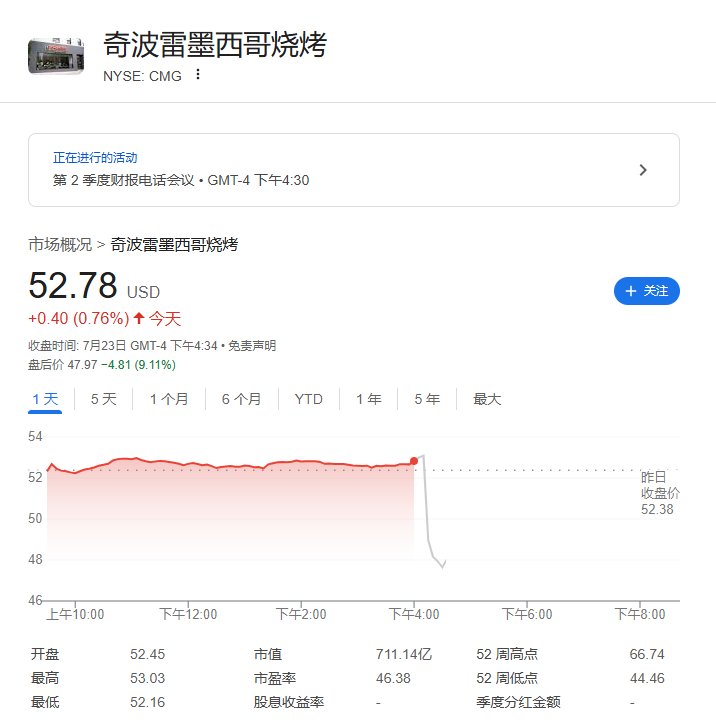Screen dimensions: 716x724
Task: Open the three-dot menu beside NYSE: CMG
Action: click(198, 74)
